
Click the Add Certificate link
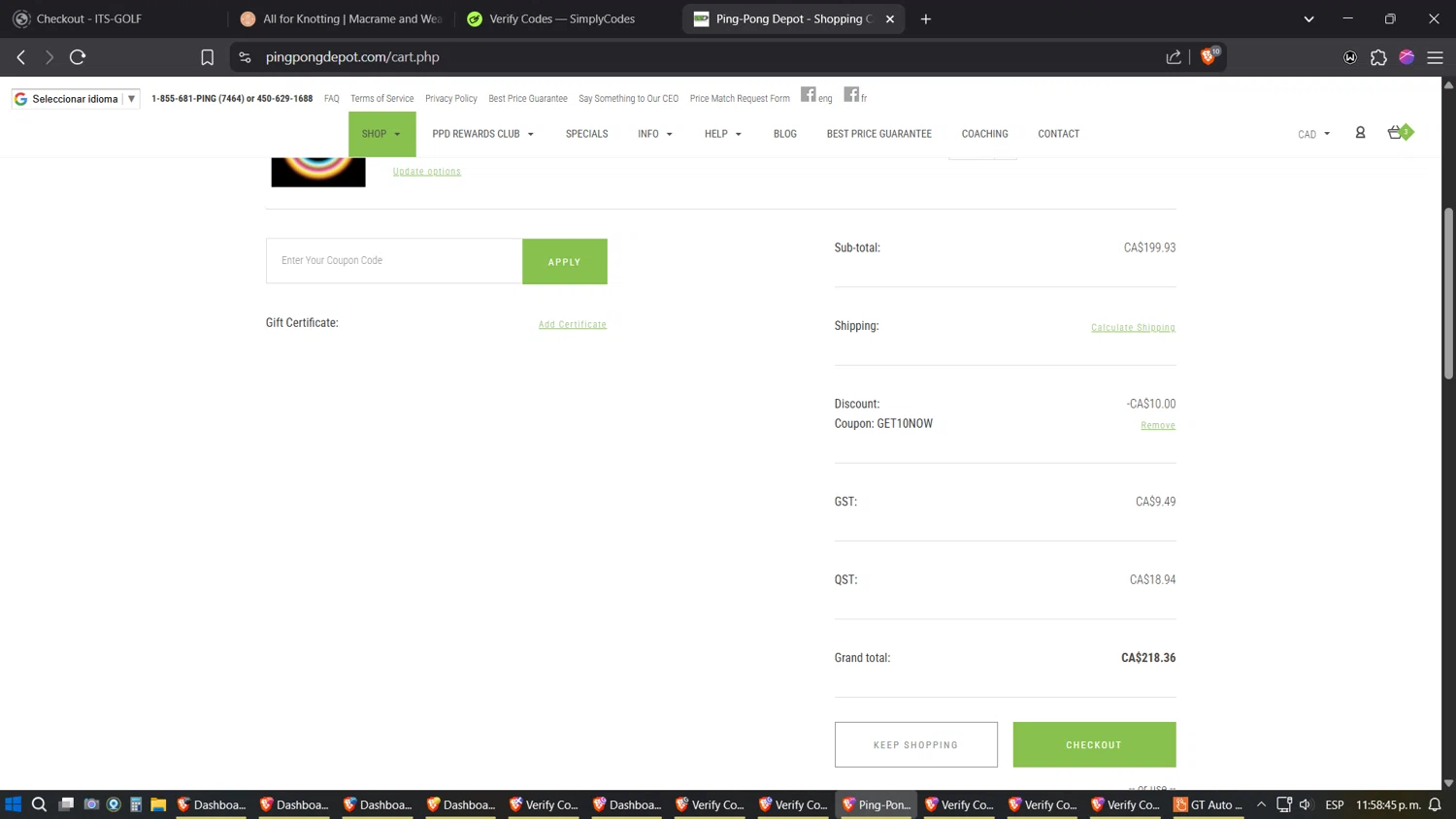point(573,324)
